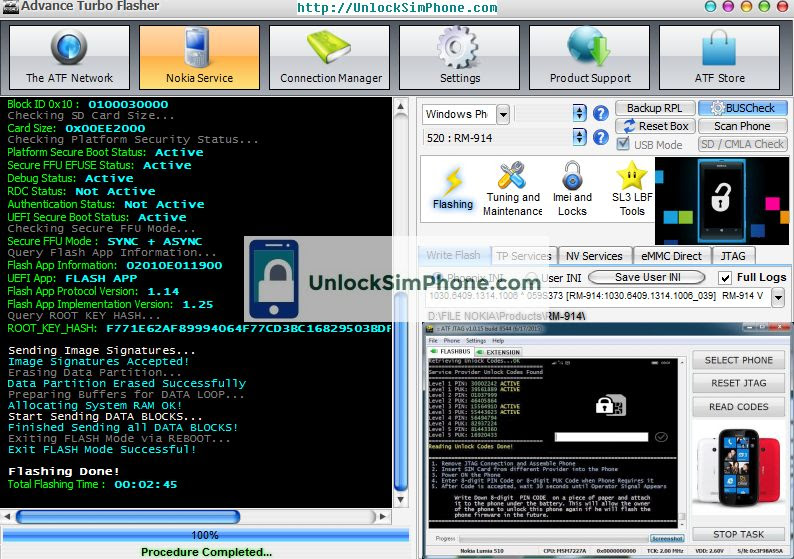Screen dimensions: 794x559
Task: Open SL3 LBF Tools star icon
Action: point(632,189)
